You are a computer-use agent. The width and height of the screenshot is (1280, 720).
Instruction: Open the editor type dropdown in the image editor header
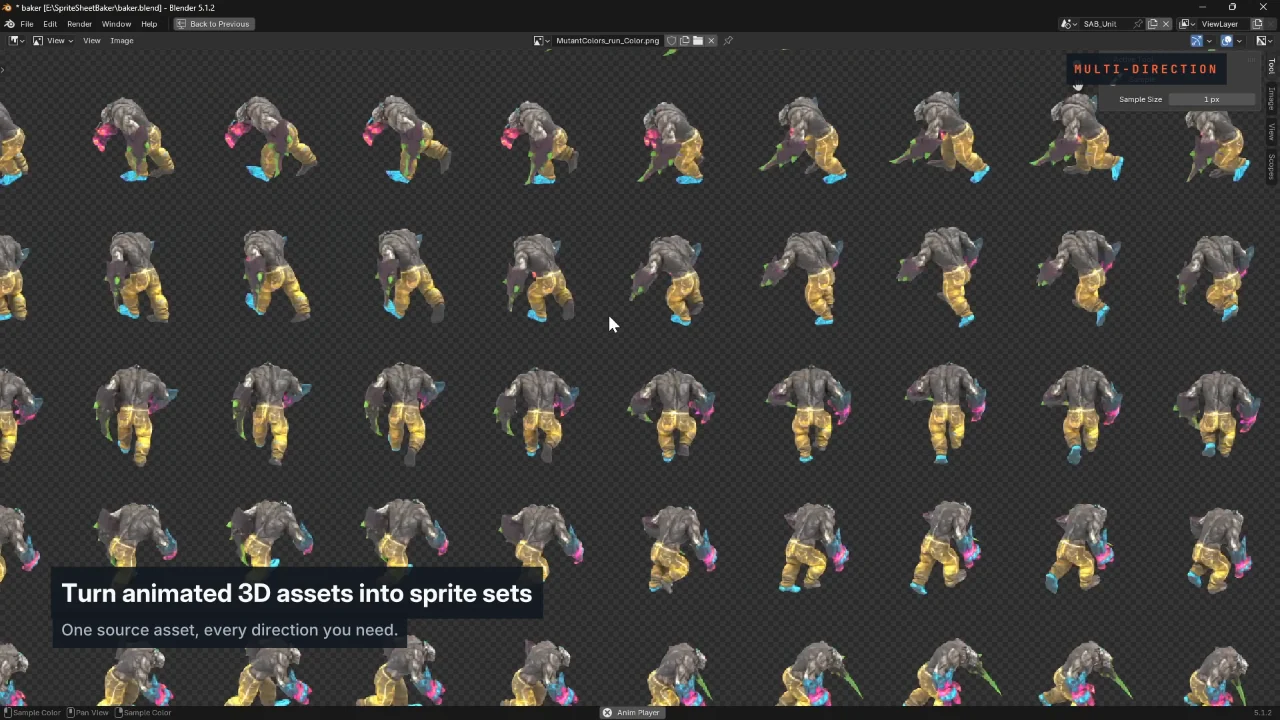(16, 41)
